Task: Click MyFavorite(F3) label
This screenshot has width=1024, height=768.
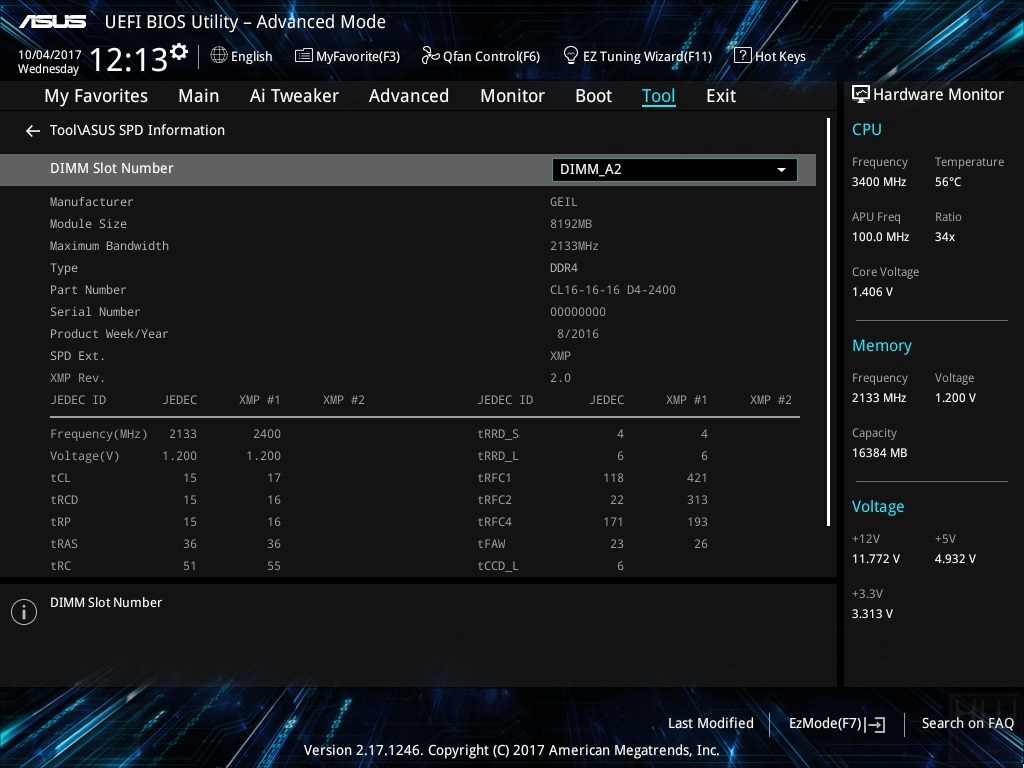Action: [358, 56]
